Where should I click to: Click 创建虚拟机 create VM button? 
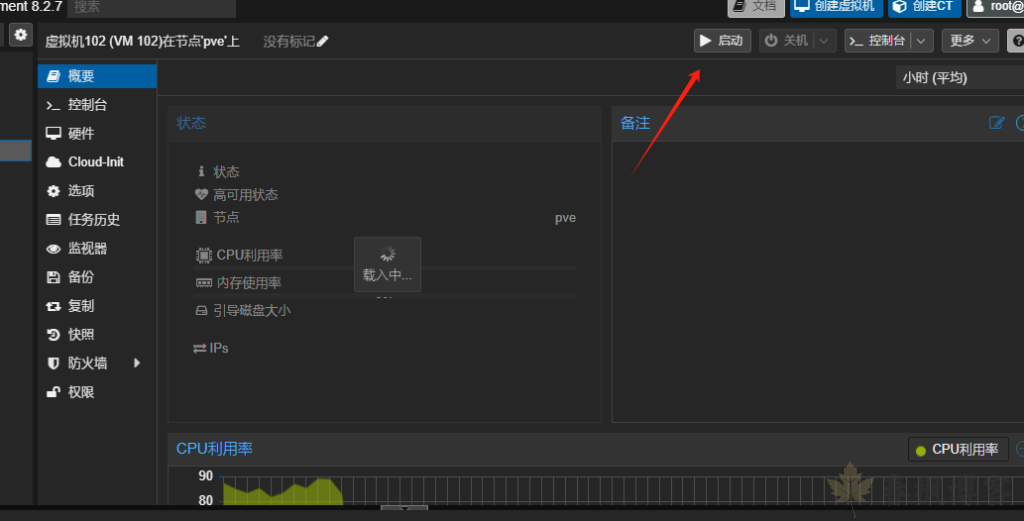[x=836, y=7]
